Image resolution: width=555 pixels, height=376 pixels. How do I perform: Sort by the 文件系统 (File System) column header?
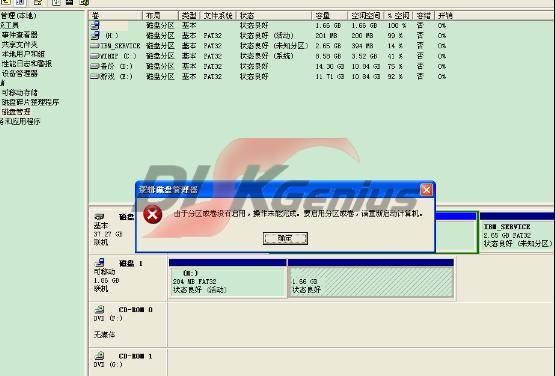tap(218, 16)
